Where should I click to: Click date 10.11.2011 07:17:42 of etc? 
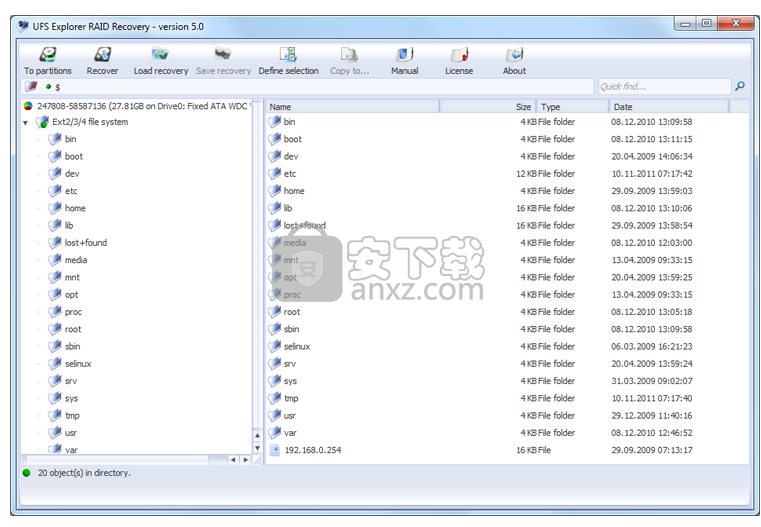[x=652, y=173]
